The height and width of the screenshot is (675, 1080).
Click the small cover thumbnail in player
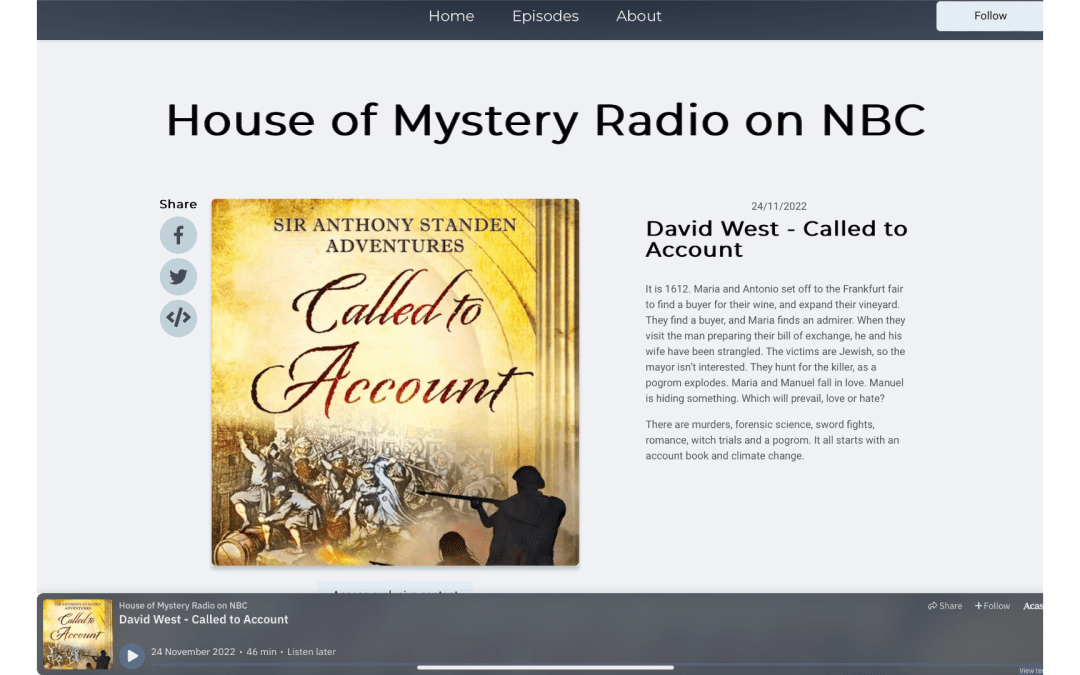pyautogui.click(x=78, y=634)
